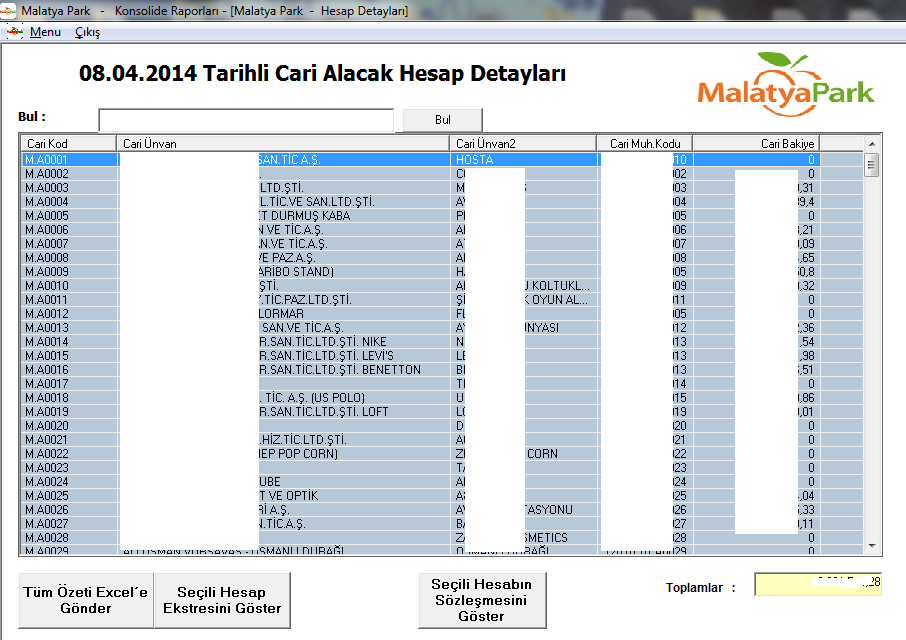Screen dimensions: 906x640
Task: Click the Bul search button
Action: (x=443, y=120)
